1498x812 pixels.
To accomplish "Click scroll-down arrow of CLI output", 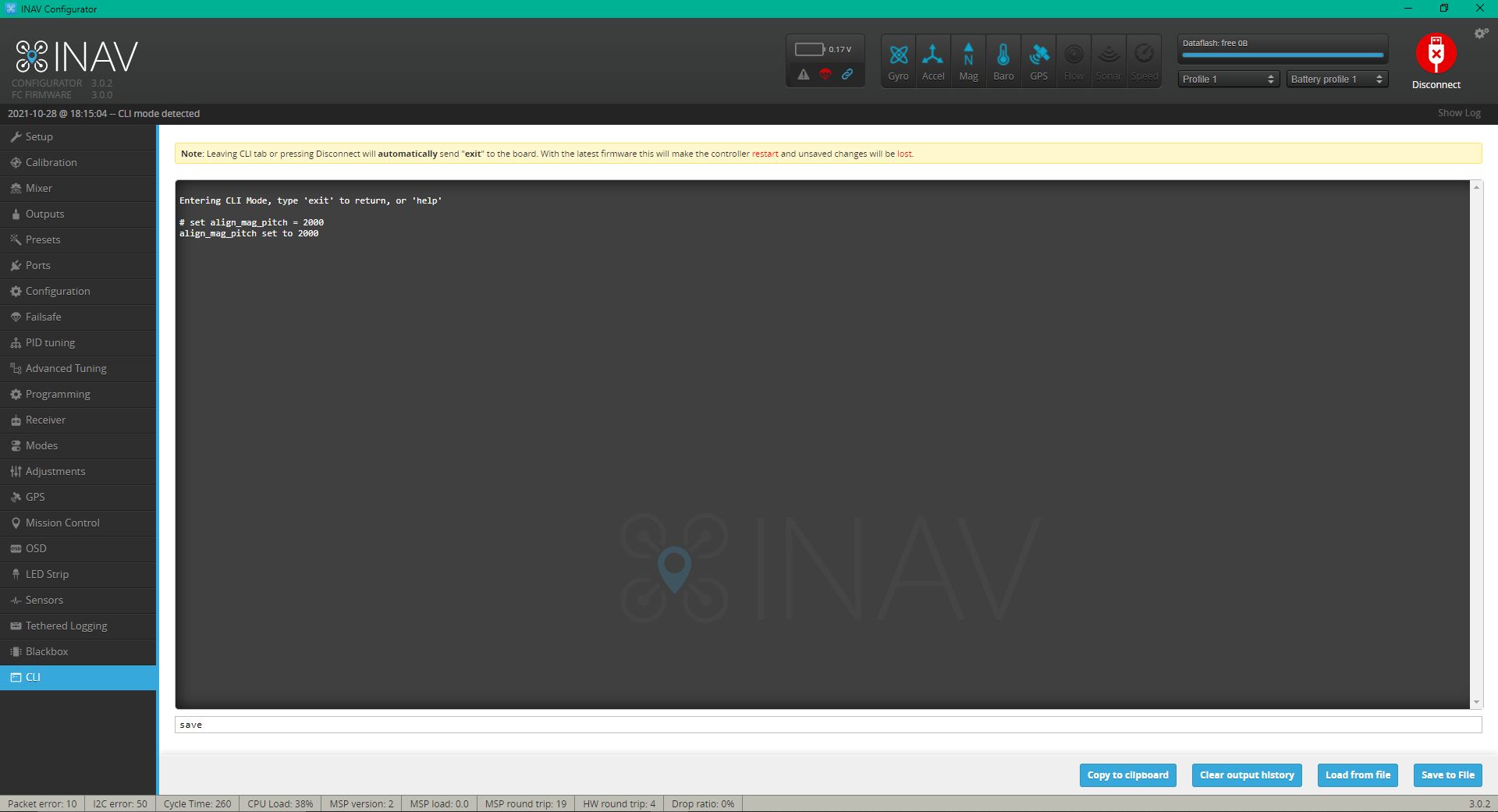I will [x=1476, y=703].
